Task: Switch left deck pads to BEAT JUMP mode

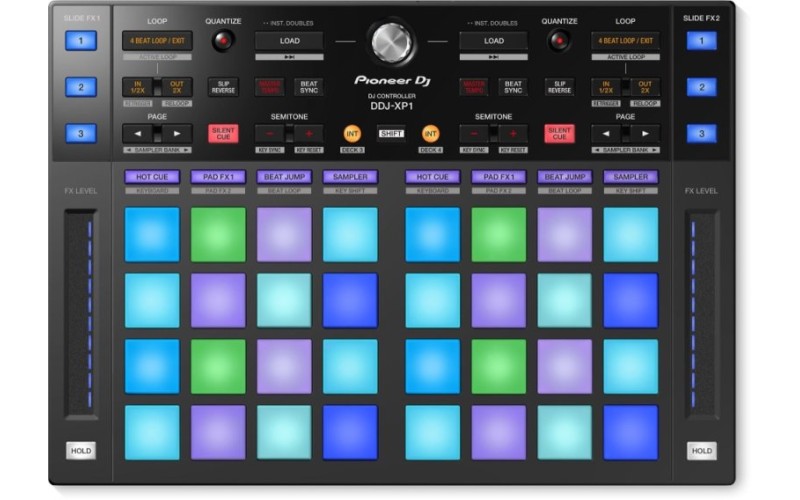Action: [x=284, y=177]
